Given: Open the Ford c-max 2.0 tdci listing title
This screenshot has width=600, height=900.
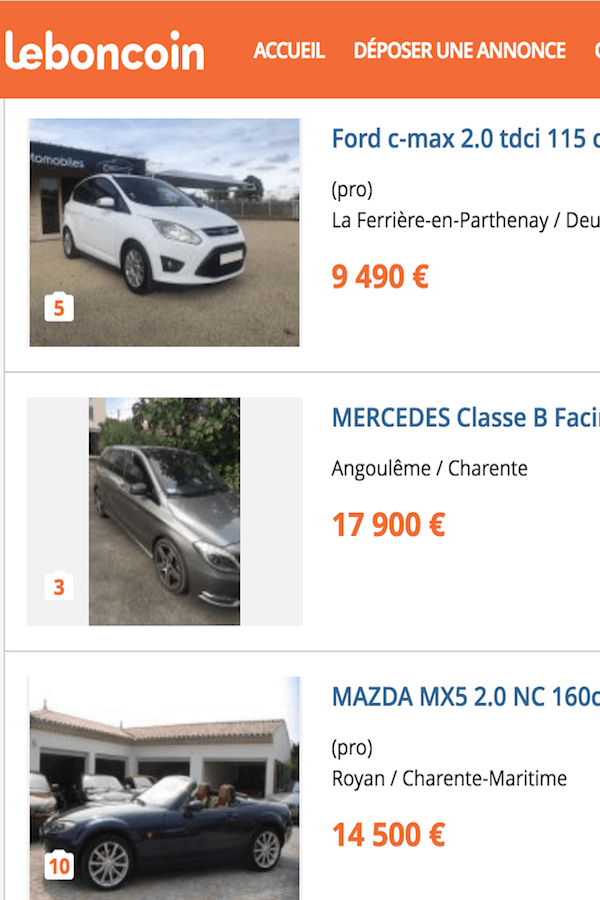Looking at the screenshot, I should pos(465,139).
